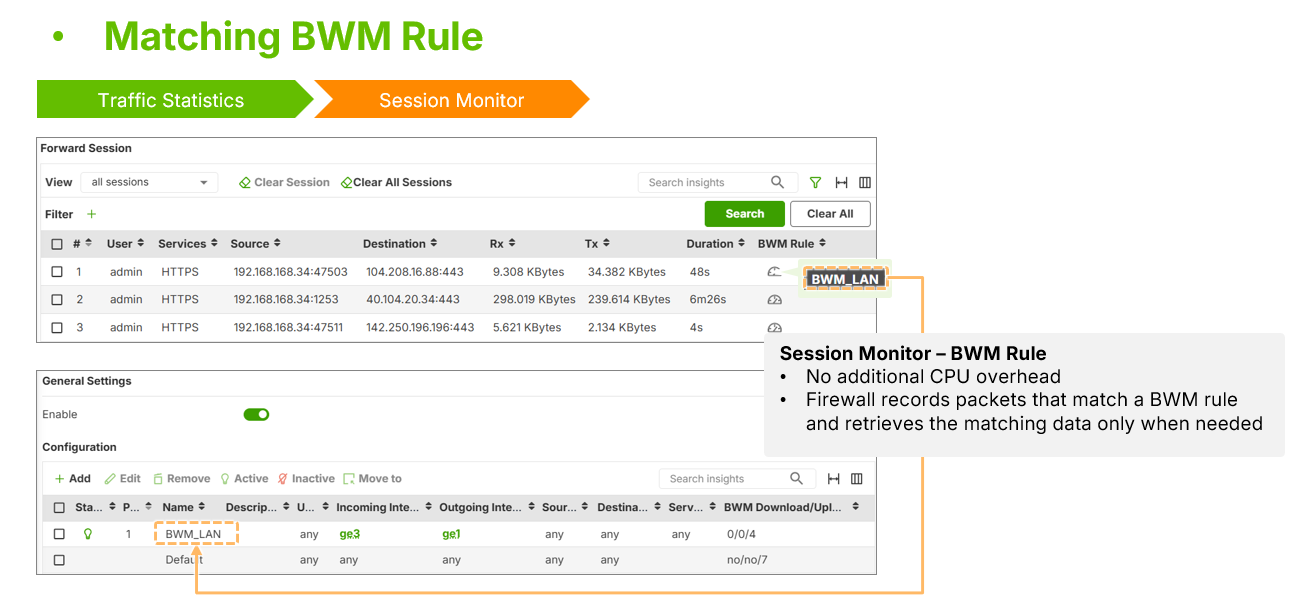Click the Clear Session button label
The image size is (1298, 612).
click(x=292, y=183)
